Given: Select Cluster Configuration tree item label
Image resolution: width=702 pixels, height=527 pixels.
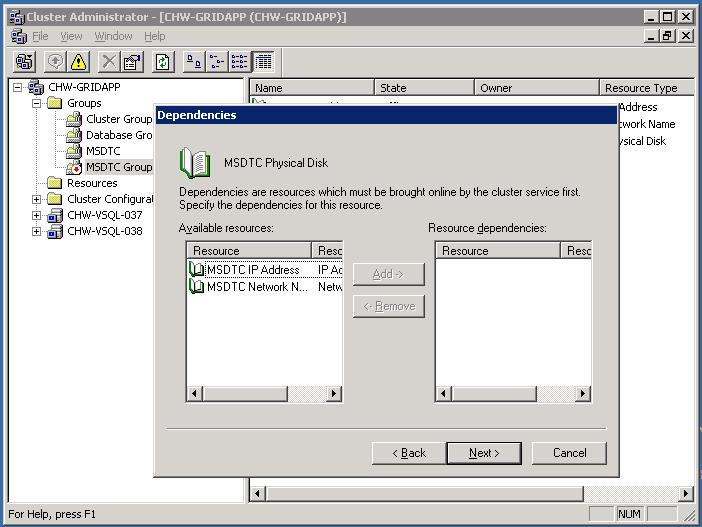Looking at the screenshot, I should tap(110, 199).
